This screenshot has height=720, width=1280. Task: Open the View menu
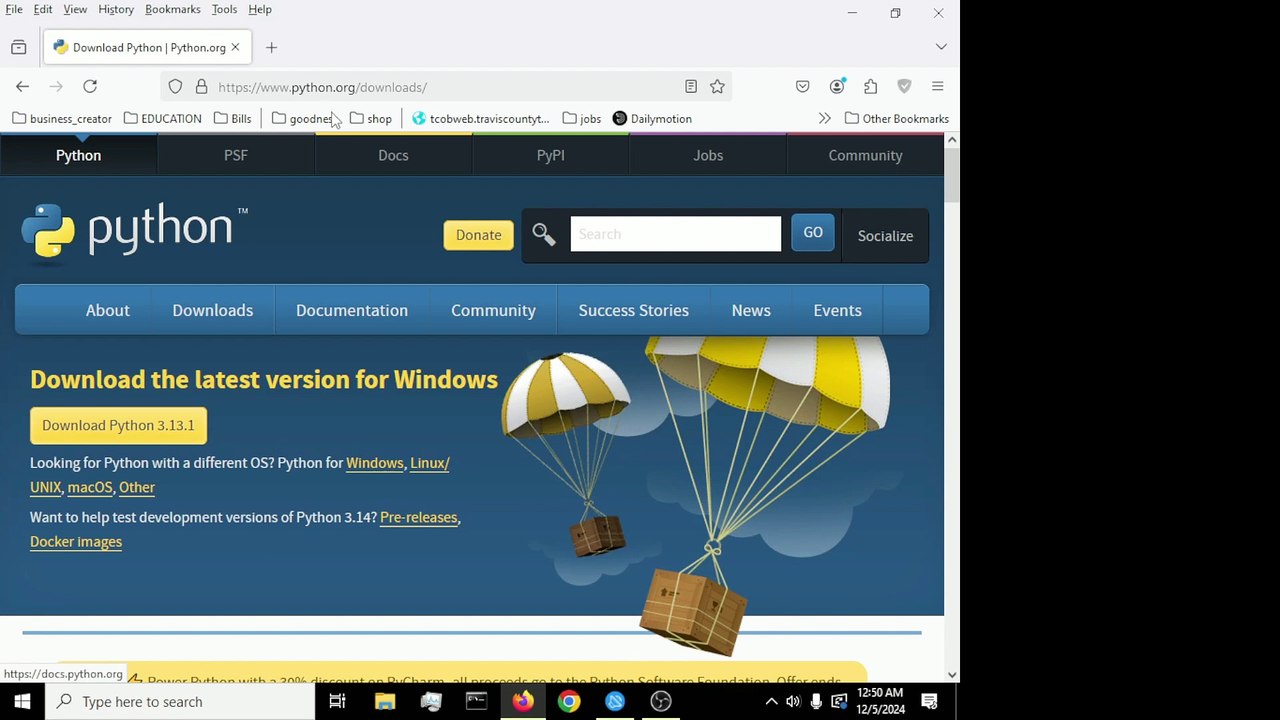pyautogui.click(x=75, y=9)
